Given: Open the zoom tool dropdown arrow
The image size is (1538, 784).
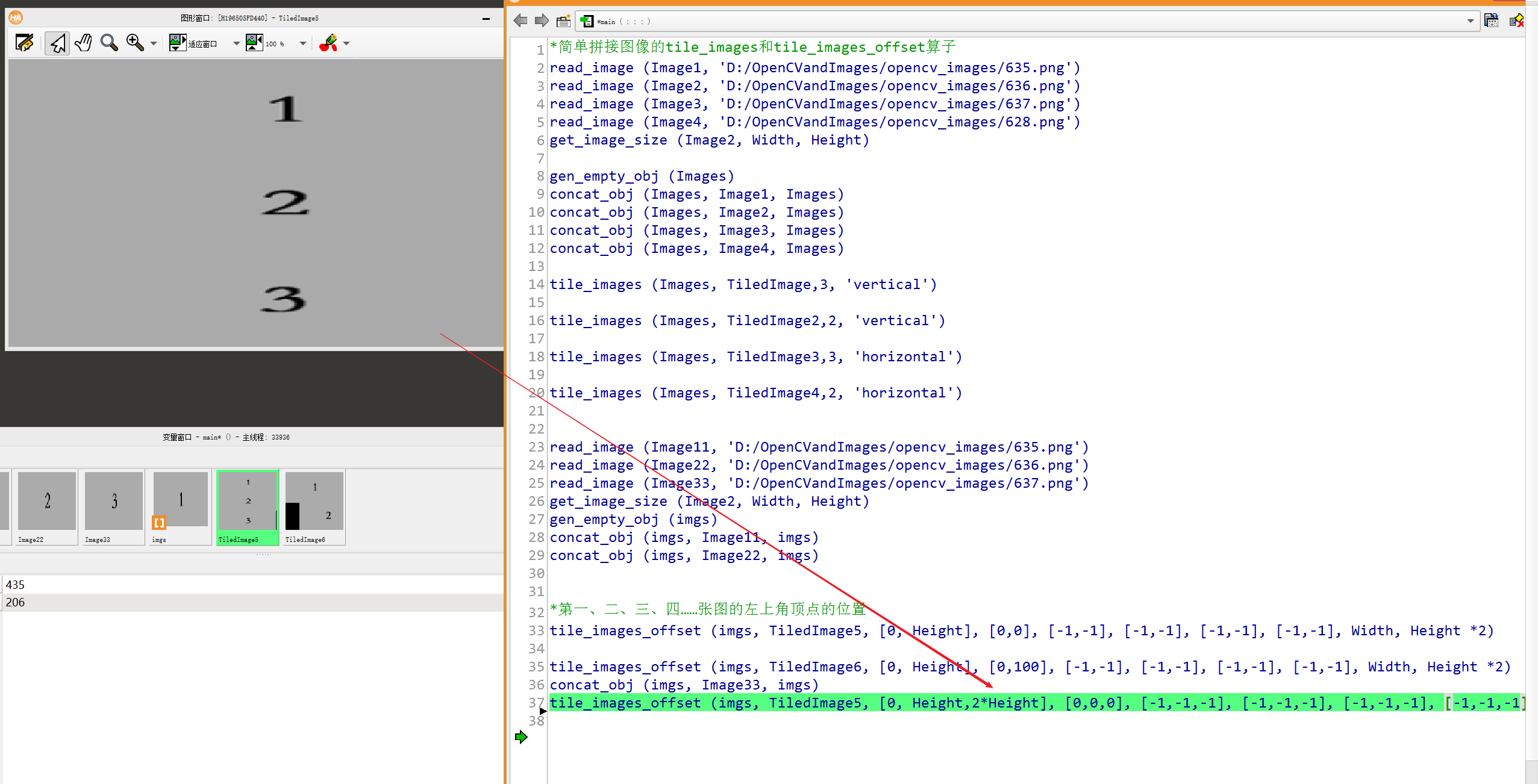Looking at the screenshot, I should coord(154,43).
